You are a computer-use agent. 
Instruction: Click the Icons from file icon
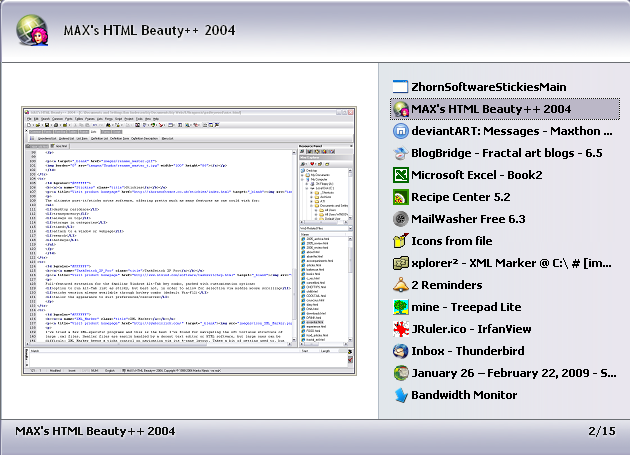pos(400,241)
